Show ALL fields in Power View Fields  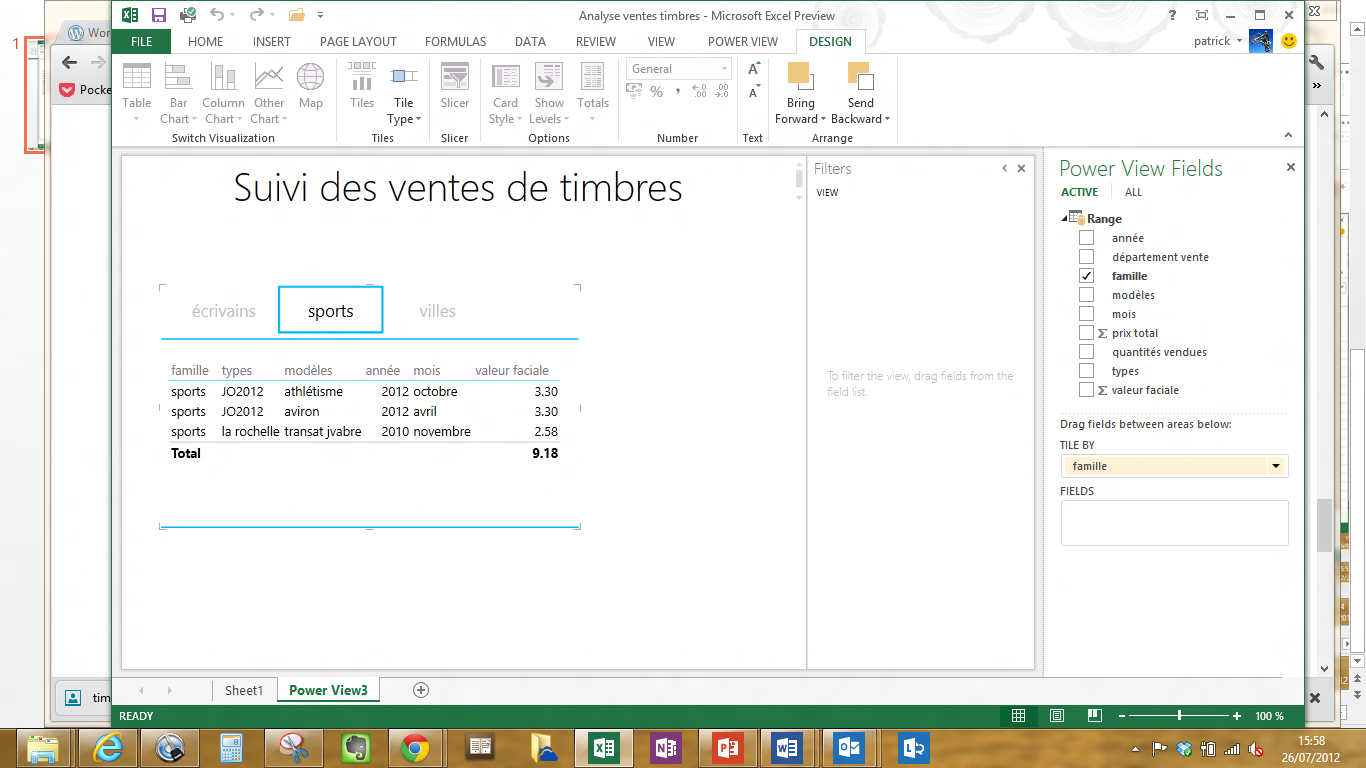[x=1133, y=192]
